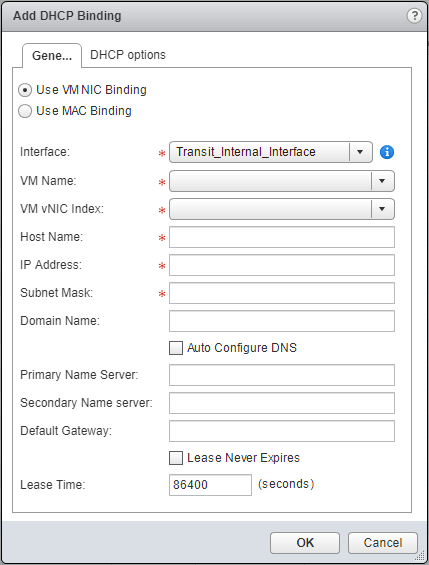Open the VM Name dropdown
The width and height of the screenshot is (429, 565).
pyautogui.click(x=282, y=181)
